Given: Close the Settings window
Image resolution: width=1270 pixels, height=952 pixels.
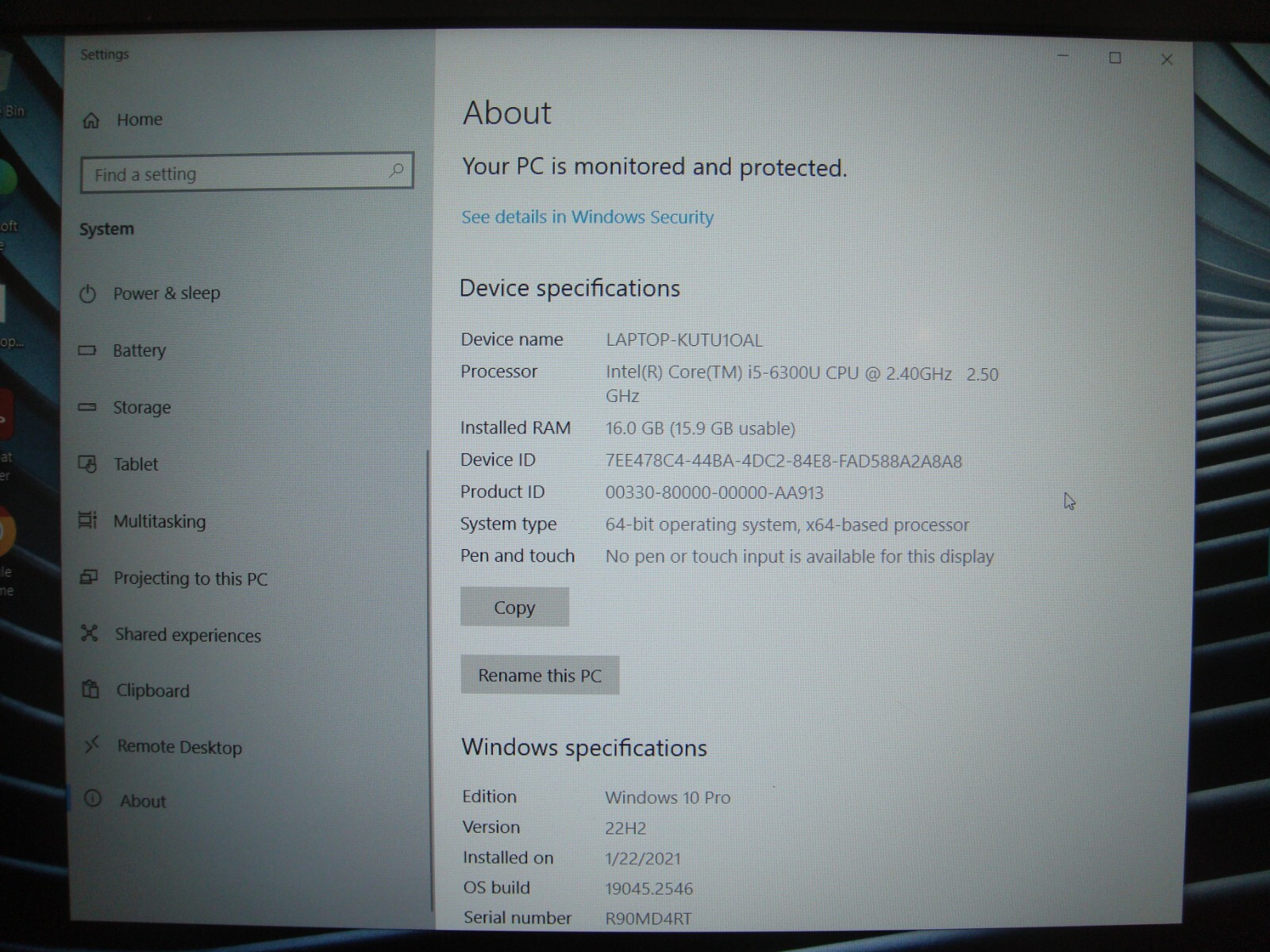Looking at the screenshot, I should pos(1167,59).
